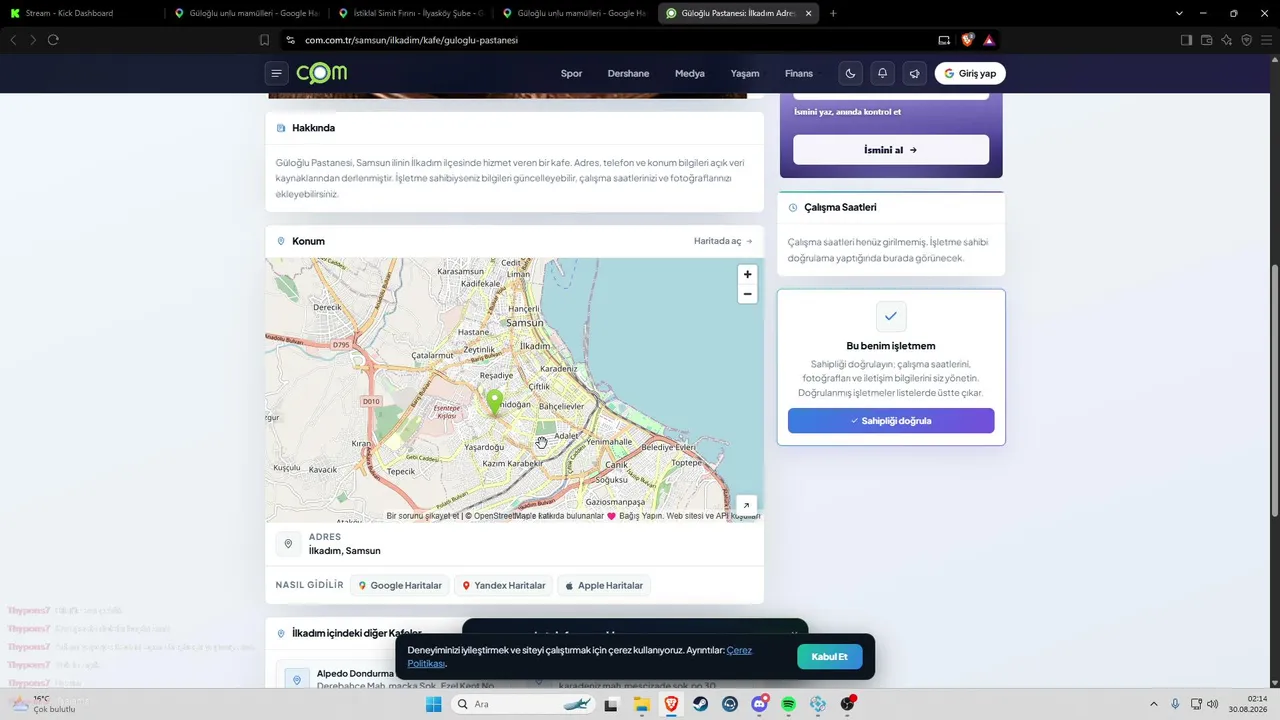The height and width of the screenshot is (720, 1280).
Task: Expand the map to fullscreen
Action: pos(746,505)
